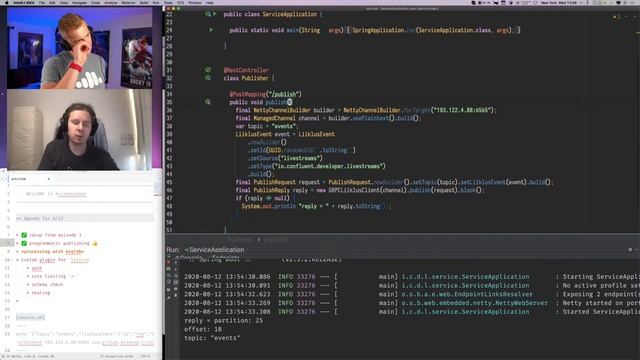Click the "rate limiting" bullet in the notes
This screenshot has width=640, height=360.
[x=49, y=276]
